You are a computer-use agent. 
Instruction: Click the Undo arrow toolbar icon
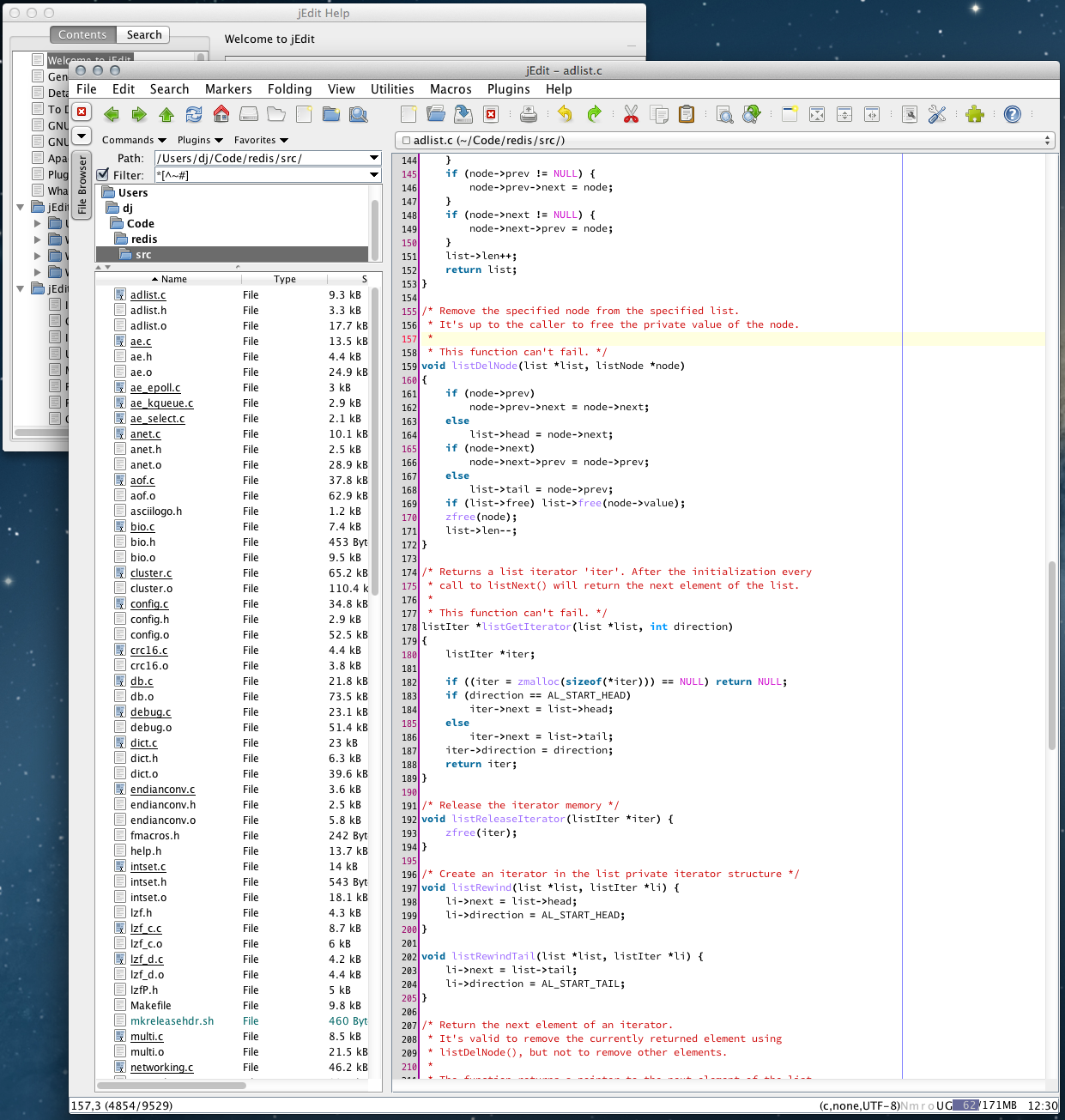pos(565,114)
